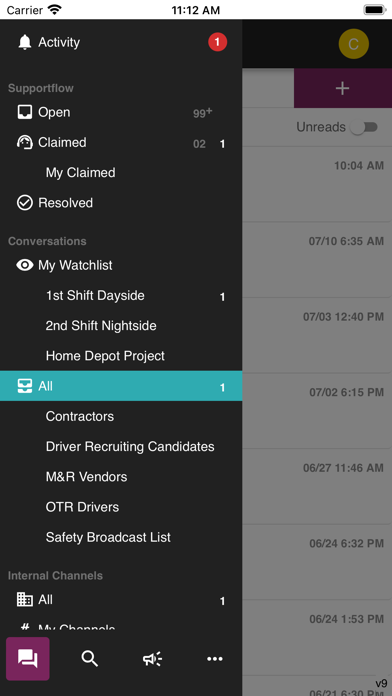Screen dimensions: 392x696
Task: Open the chat bubbles tab in bottom bar
Action: coord(28,659)
